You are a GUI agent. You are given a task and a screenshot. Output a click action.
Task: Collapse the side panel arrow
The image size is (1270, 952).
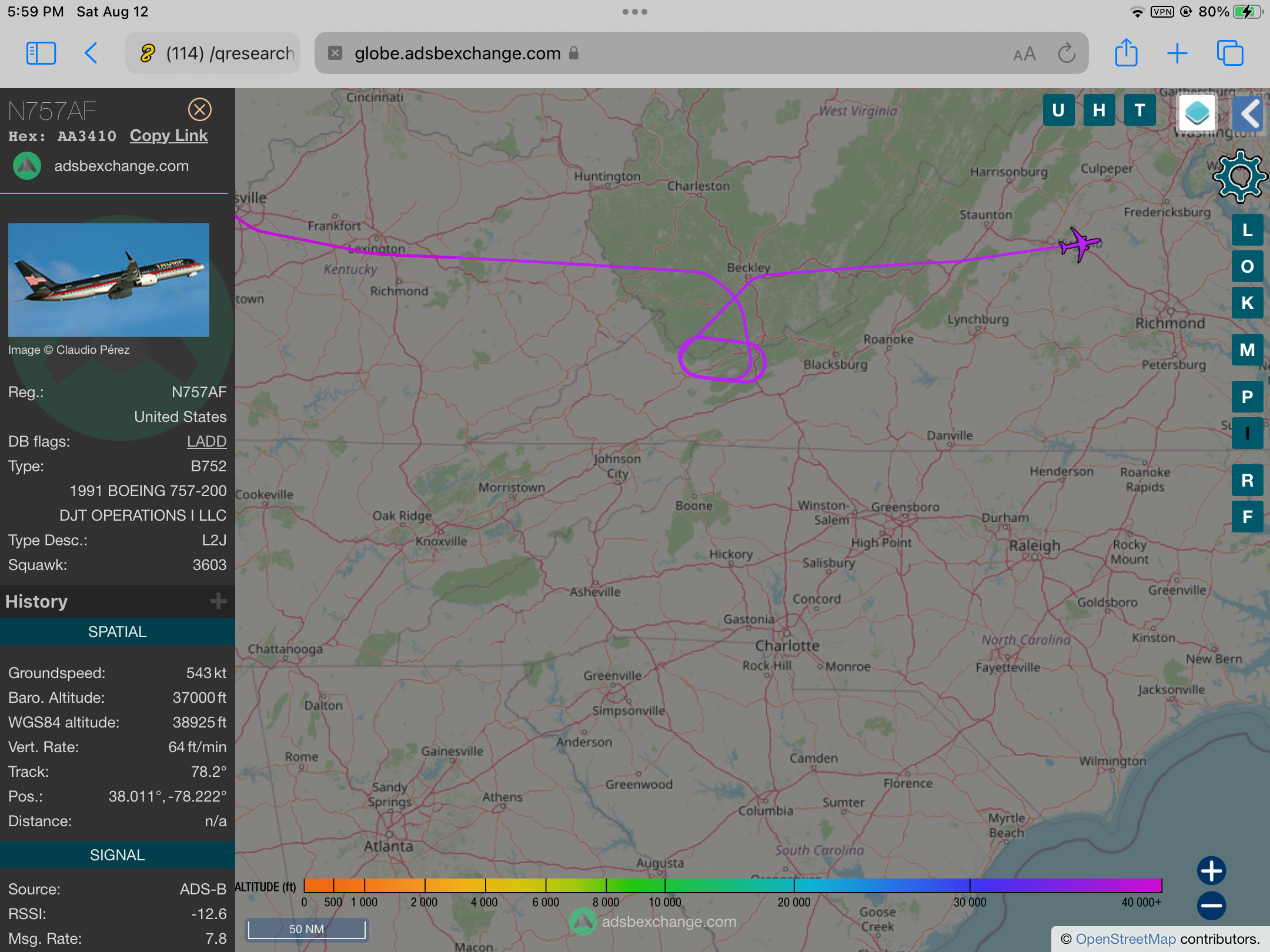[x=1249, y=113]
